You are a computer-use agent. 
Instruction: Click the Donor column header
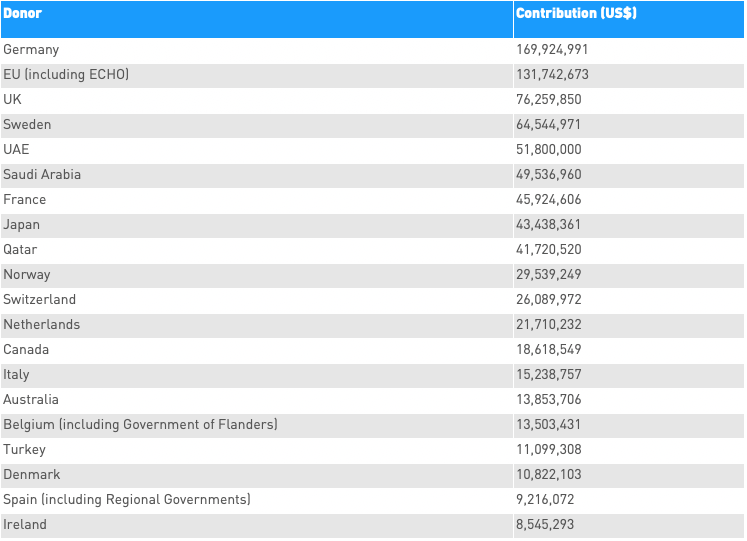coord(23,14)
